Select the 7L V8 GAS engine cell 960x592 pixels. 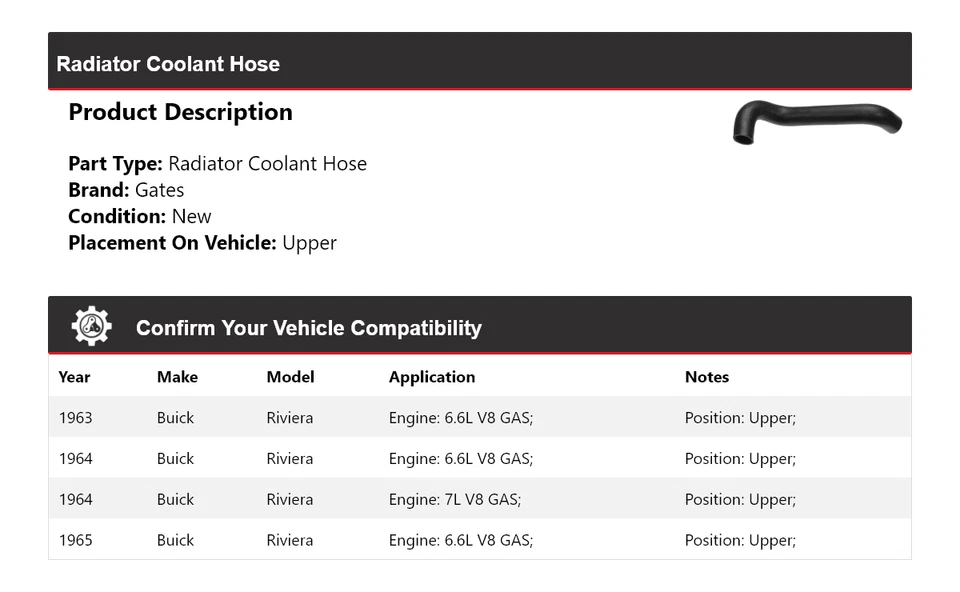[454, 499]
